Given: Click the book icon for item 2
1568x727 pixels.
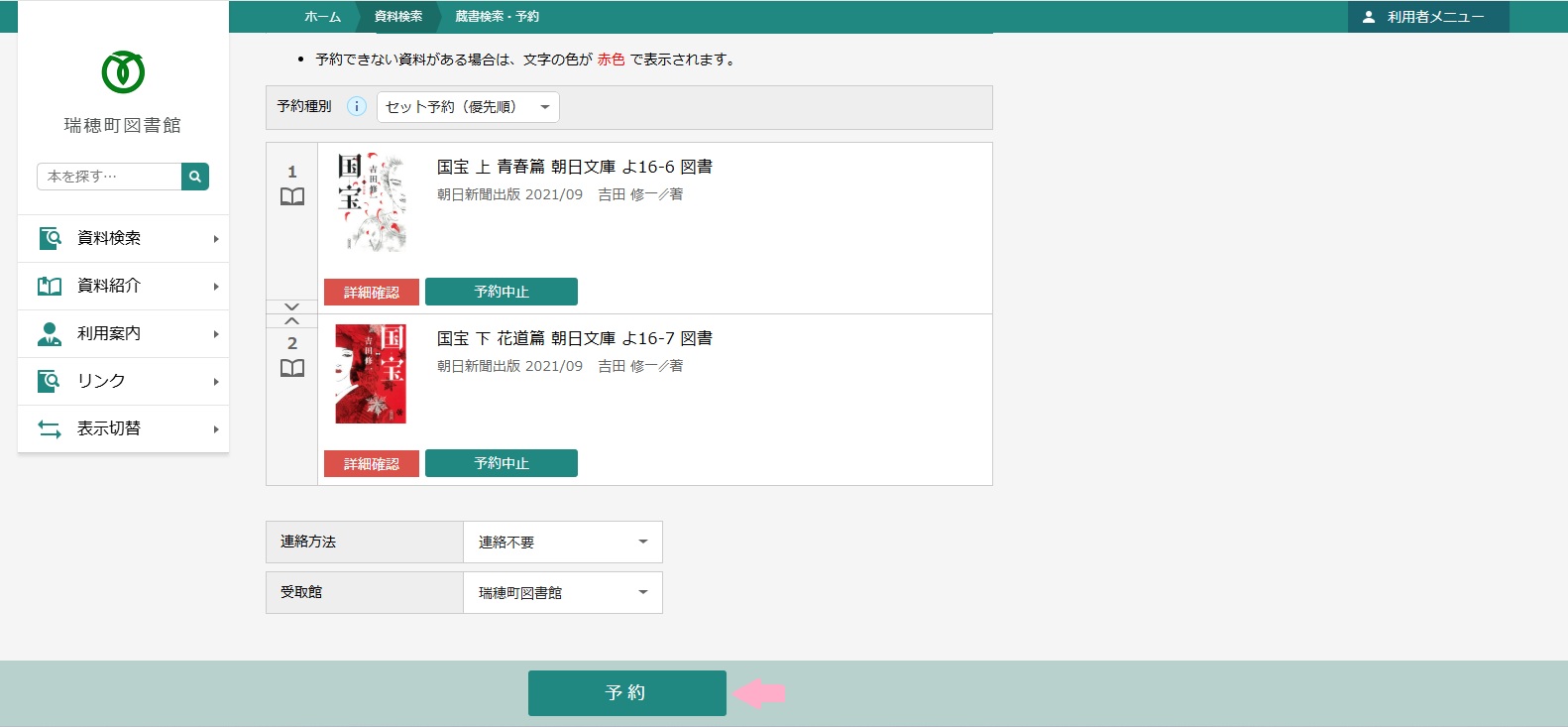Looking at the screenshot, I should [x=292, y=368].
